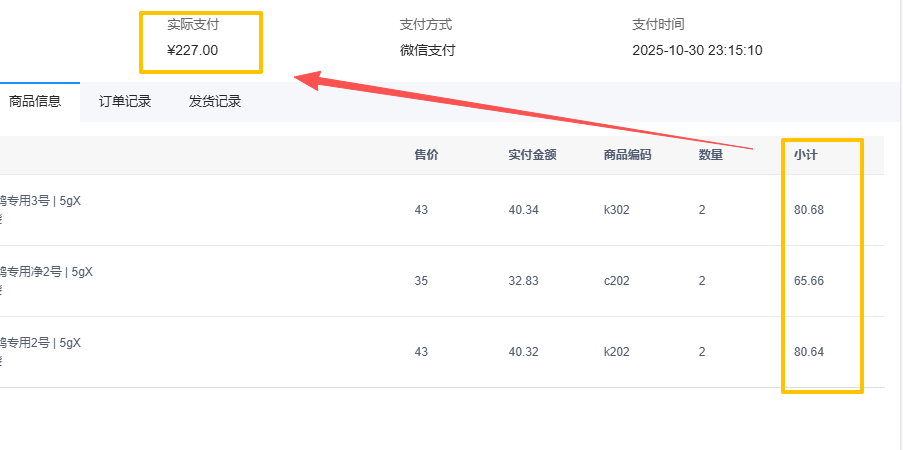The width and height of the screenshot is (903, 450).
Task: Click the product name ending 专用3号 | 5gX
Action: coord(40,201)
